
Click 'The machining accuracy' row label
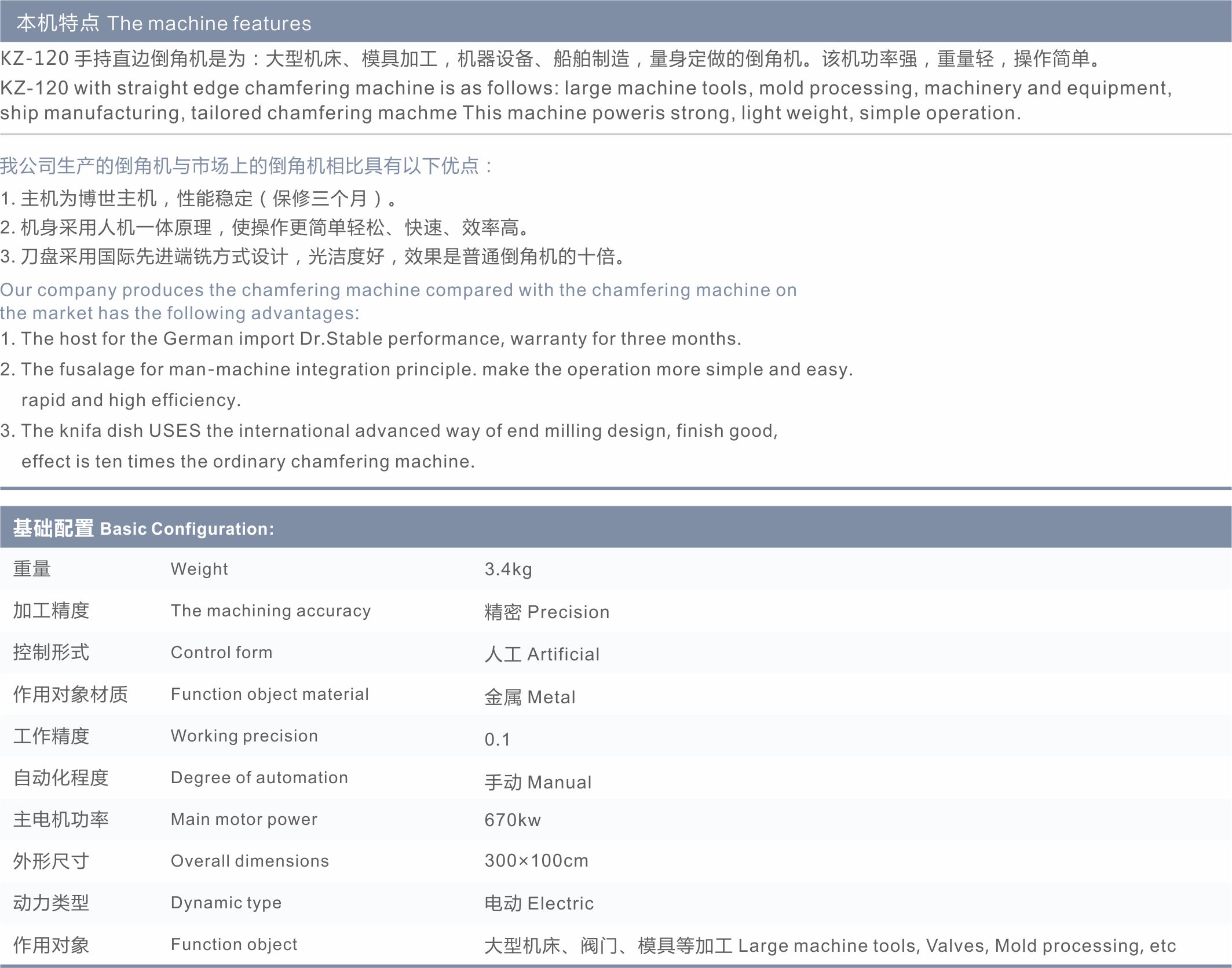[x=270, y=611]
